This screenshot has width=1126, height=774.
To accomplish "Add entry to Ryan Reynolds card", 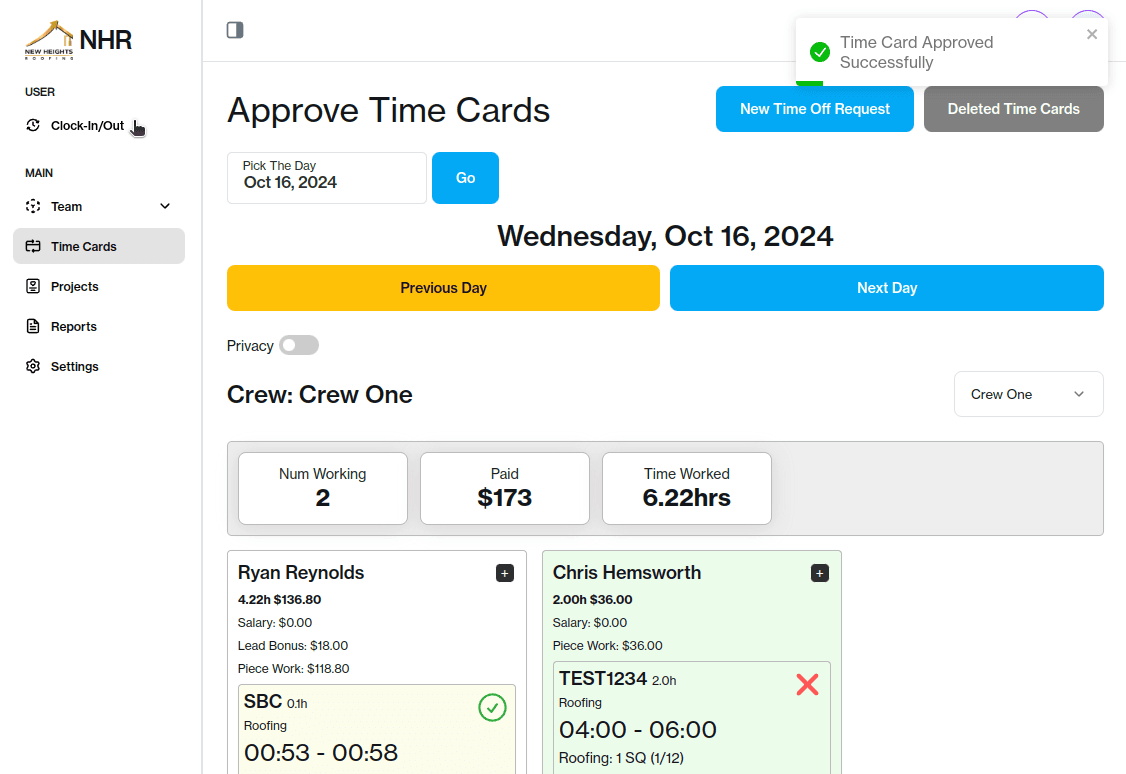I will click(504, 573).
